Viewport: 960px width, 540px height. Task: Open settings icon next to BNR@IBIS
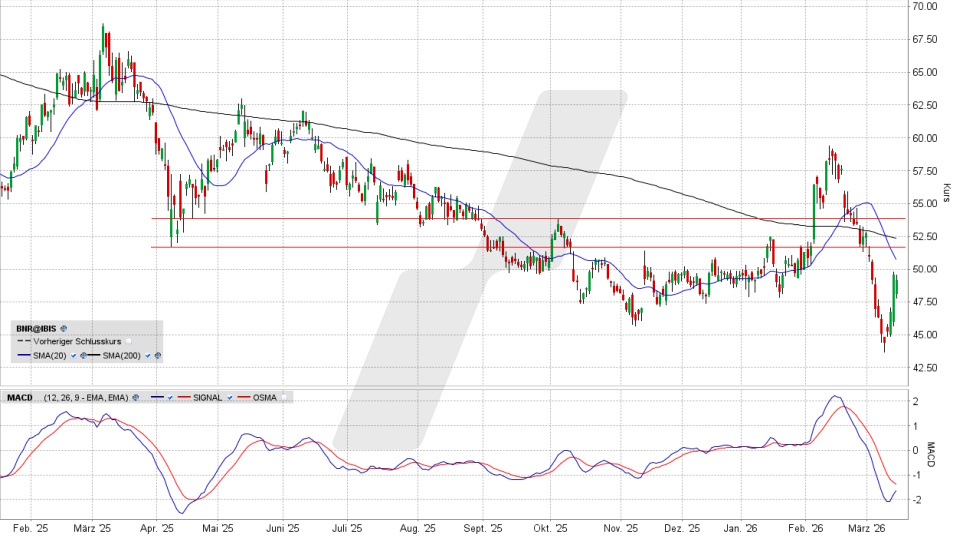click(63, 328)
